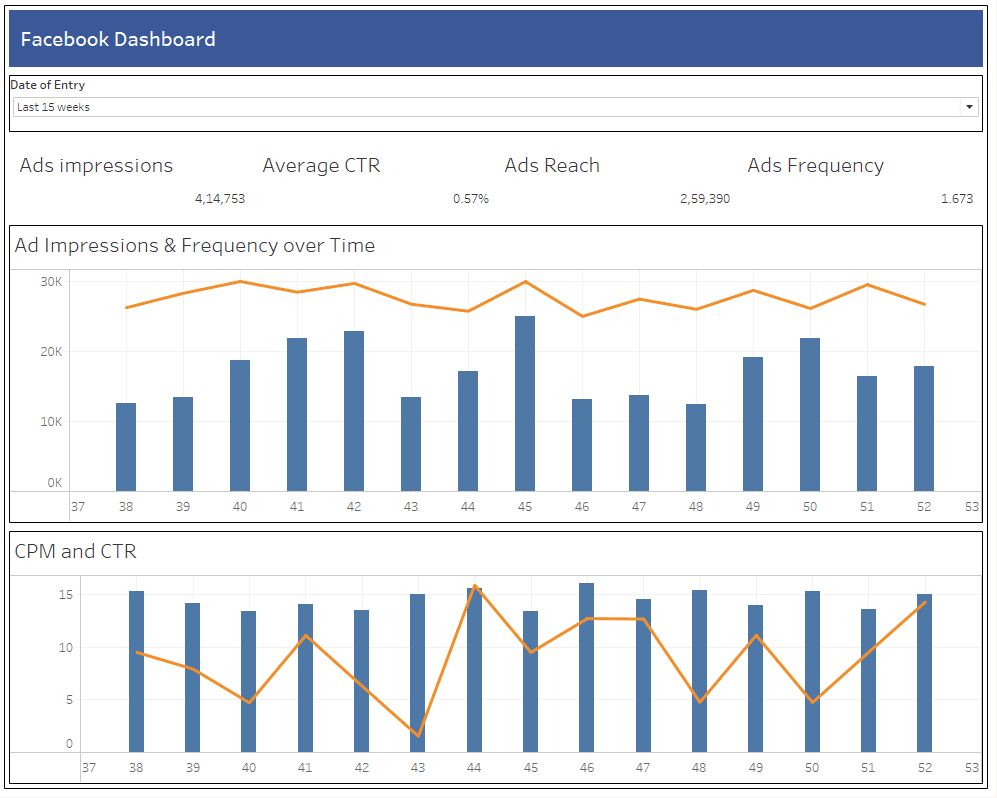This screenshot has width=997, height=798.
Task: Click the 'Average CTR' heading
Action: pos(321,165)
